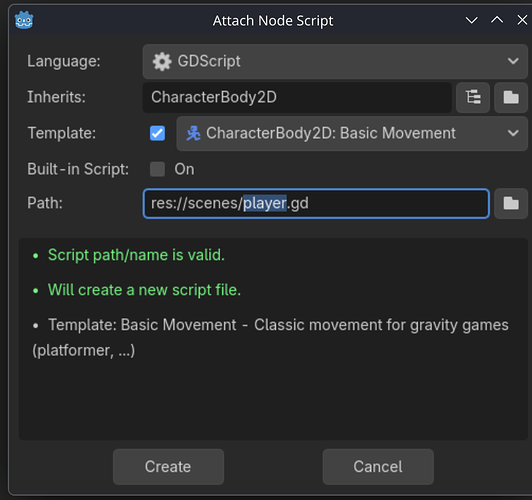
Task: Open the Language GDScript dropdown
Action: [x=335, y=61]
